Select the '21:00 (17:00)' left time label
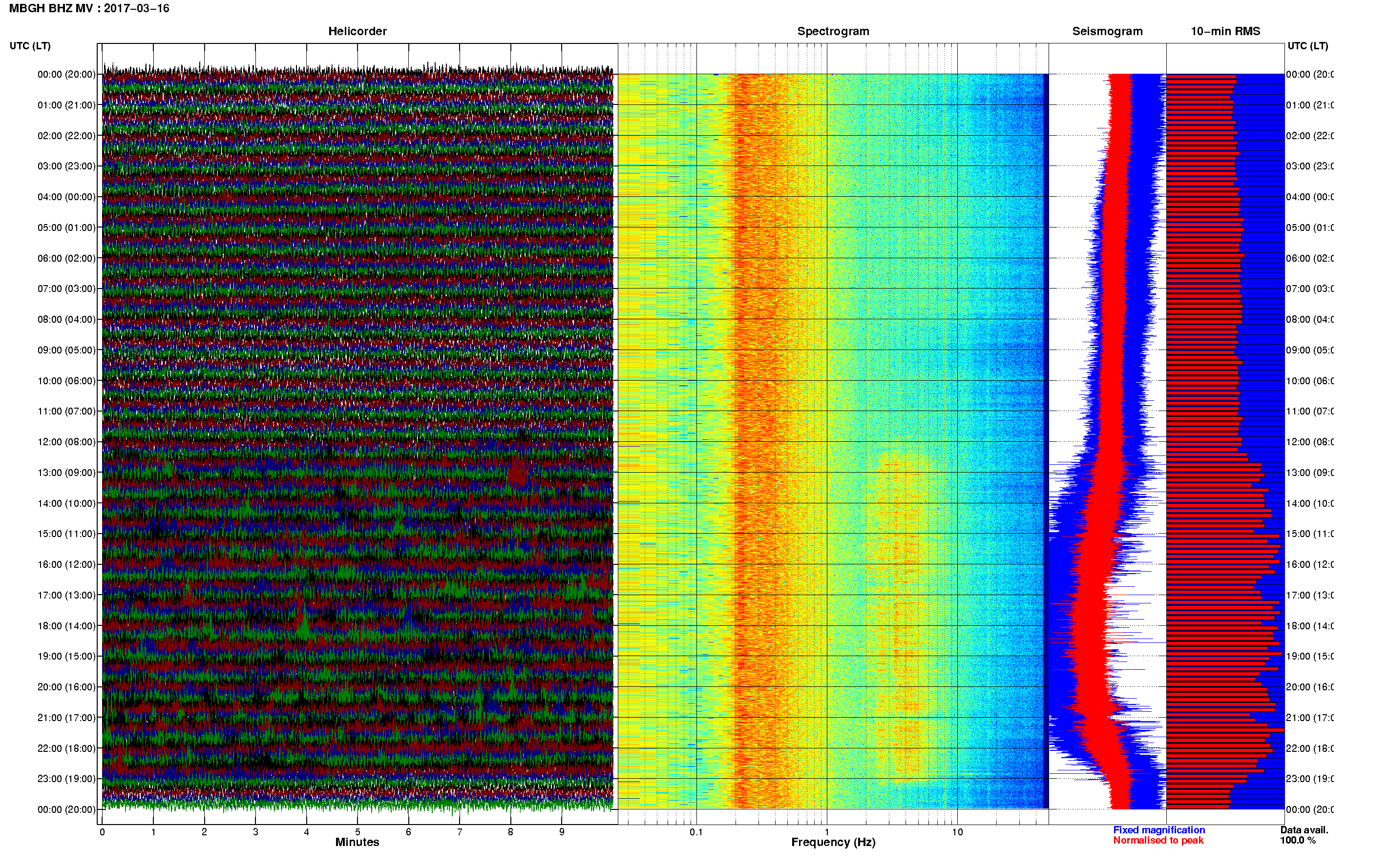The width and height of the screenshot is (1389, 868). coord(66,718)
